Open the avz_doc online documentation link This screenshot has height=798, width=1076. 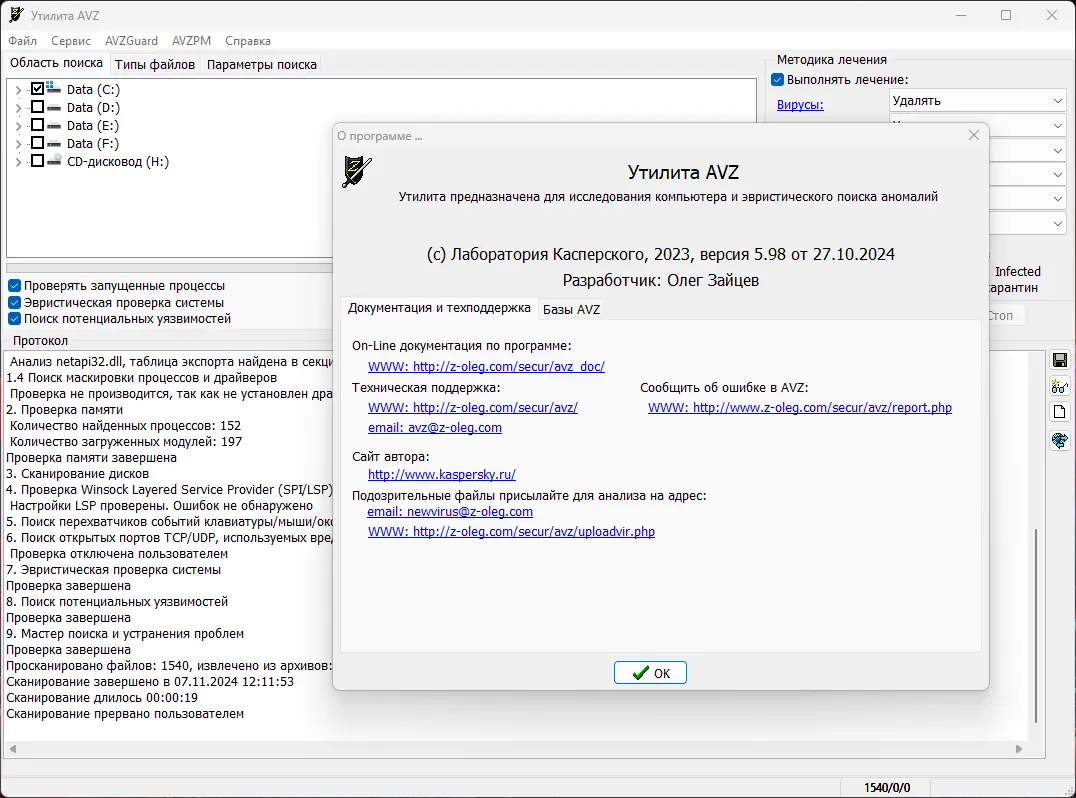[486, 366]
